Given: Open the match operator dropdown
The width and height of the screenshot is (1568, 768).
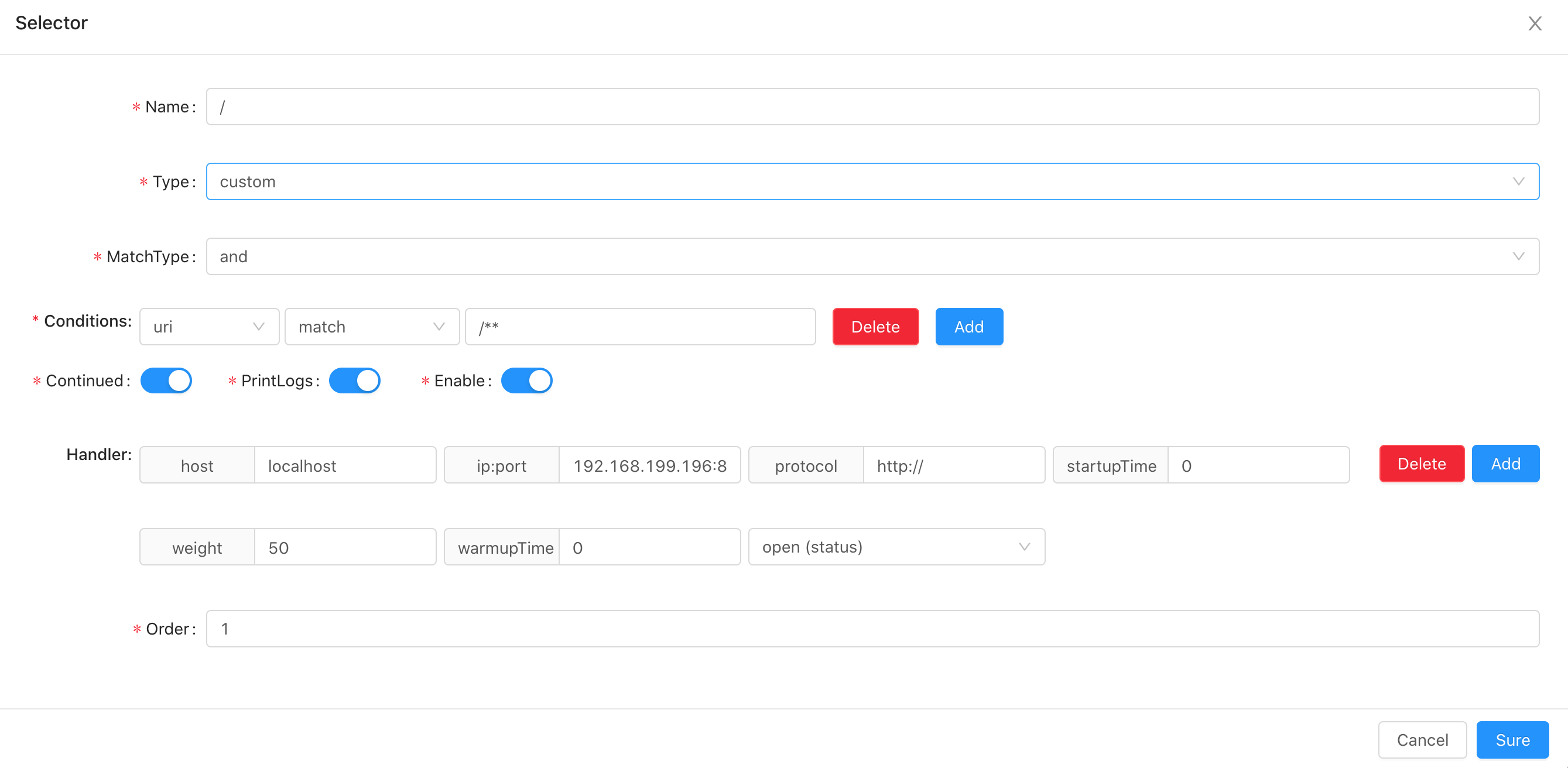Looking at the screenshot, I should click(371, 327).
